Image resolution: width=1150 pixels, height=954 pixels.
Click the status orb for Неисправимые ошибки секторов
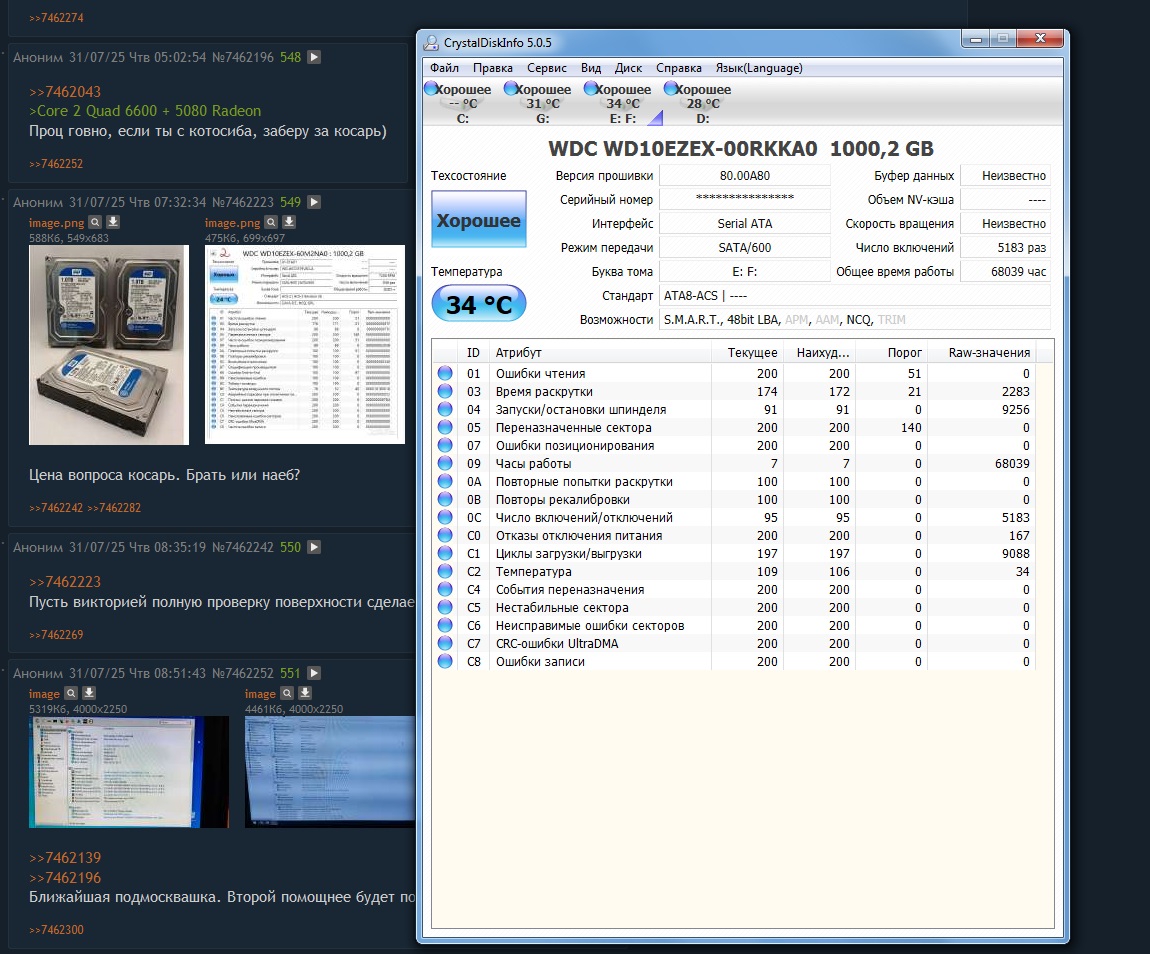coord(445,625)
